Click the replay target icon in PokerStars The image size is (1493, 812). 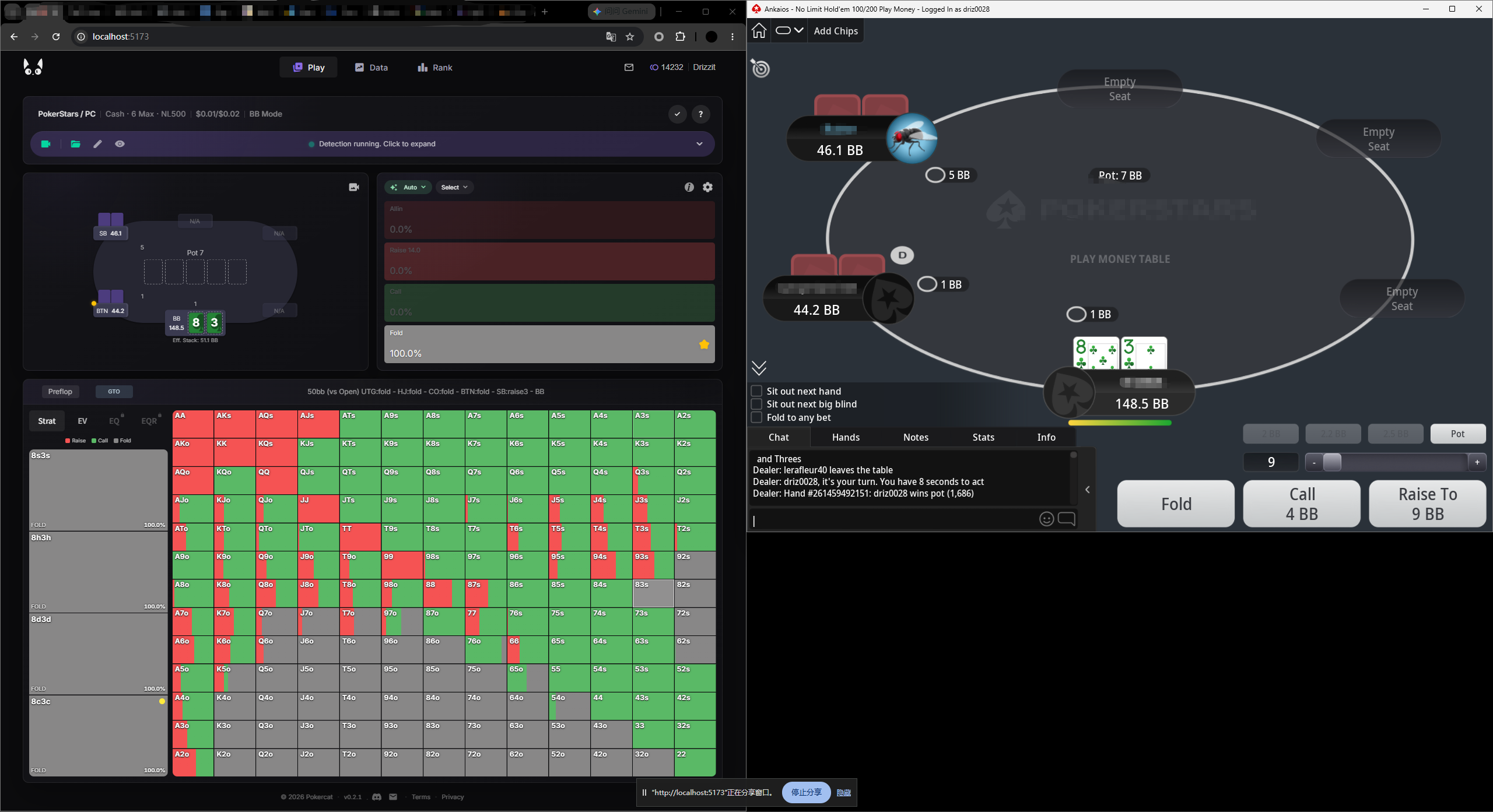point(760,68)
